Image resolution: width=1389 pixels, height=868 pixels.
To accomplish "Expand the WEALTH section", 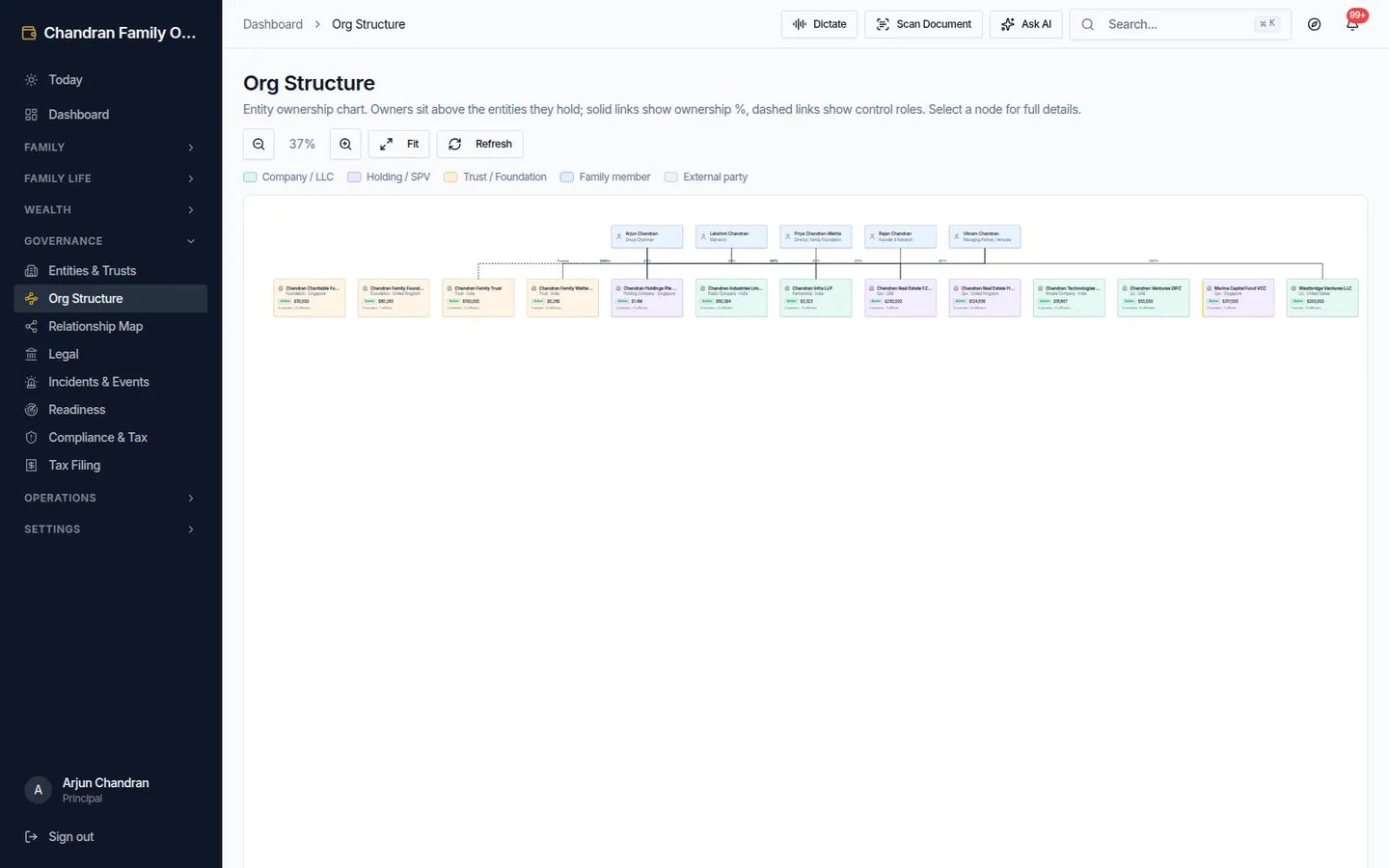I will coord(111,209).
